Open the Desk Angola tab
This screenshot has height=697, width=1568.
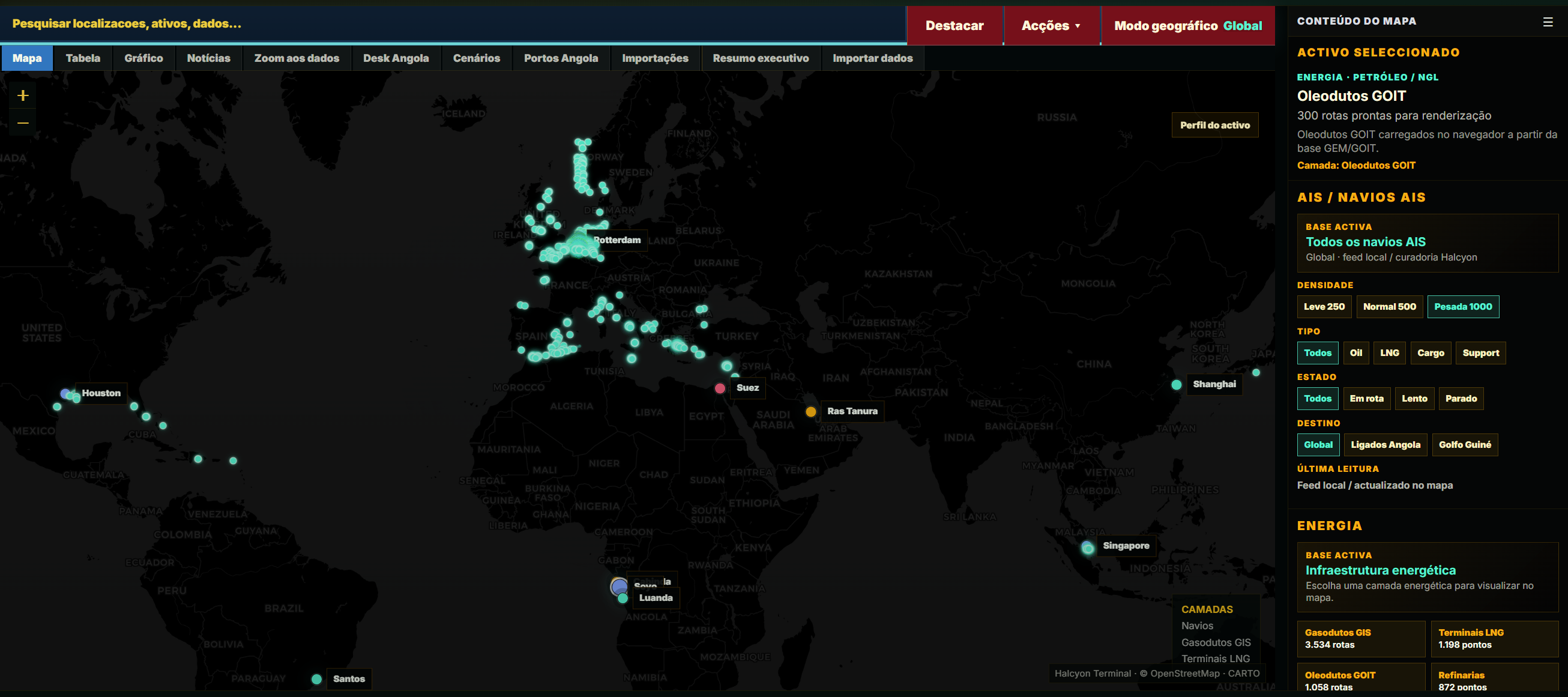(396, 58)
